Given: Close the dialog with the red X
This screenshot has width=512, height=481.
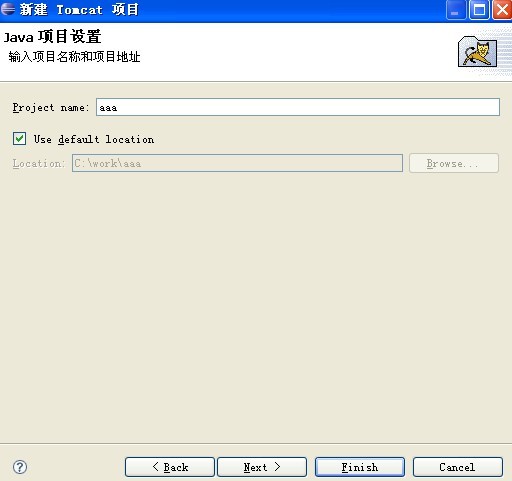Looking at the screenshot, I should (x=502, y=10).
